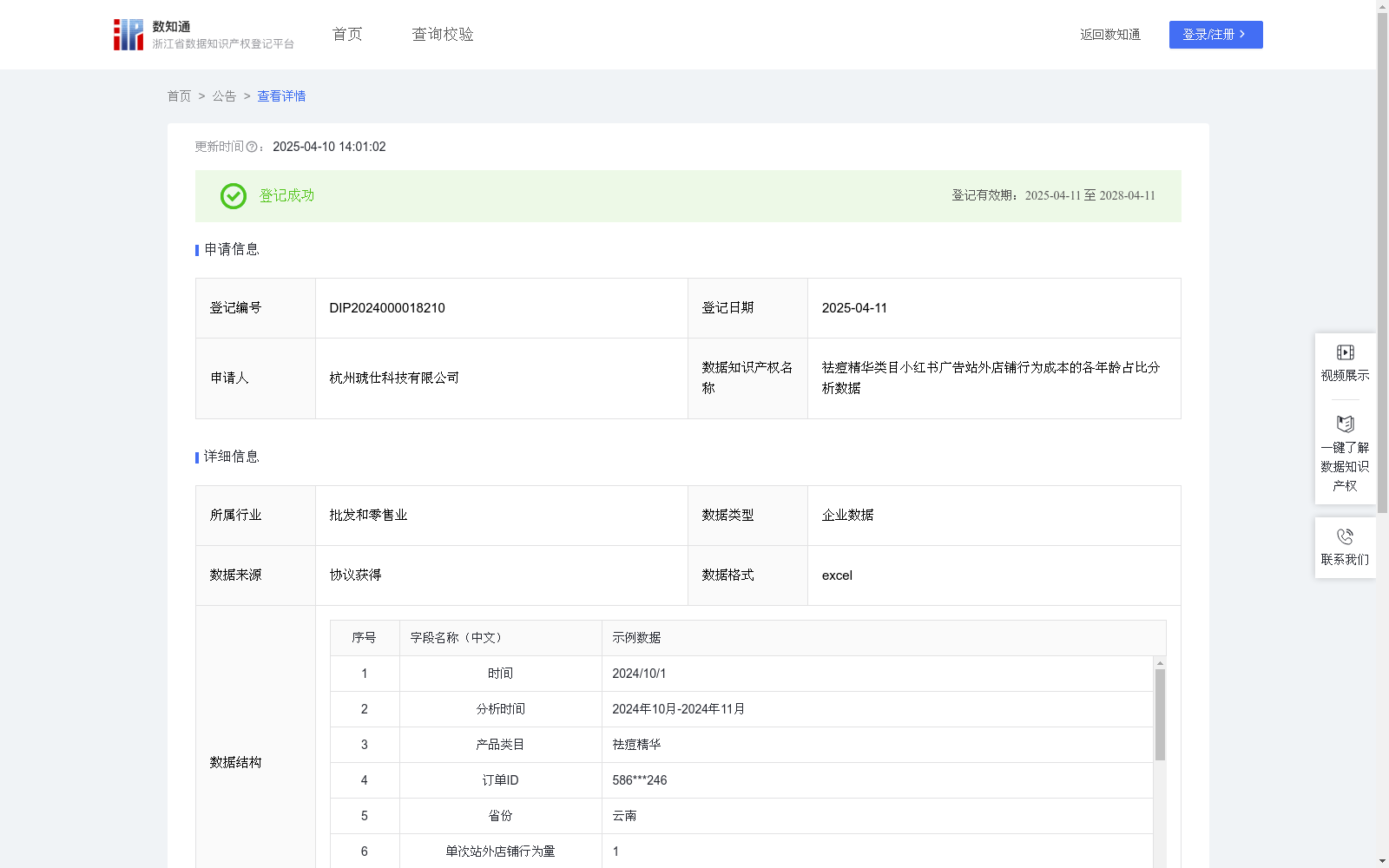Click the 协议获得 data source value
The height and width of the screenshot is (868, 1389).
click(x=355, y=575)
